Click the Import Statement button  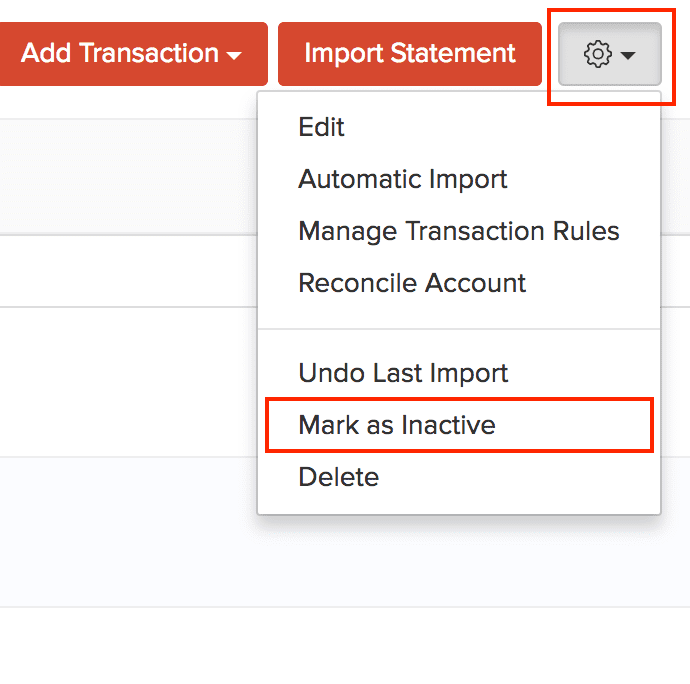(x=410, y=53)
